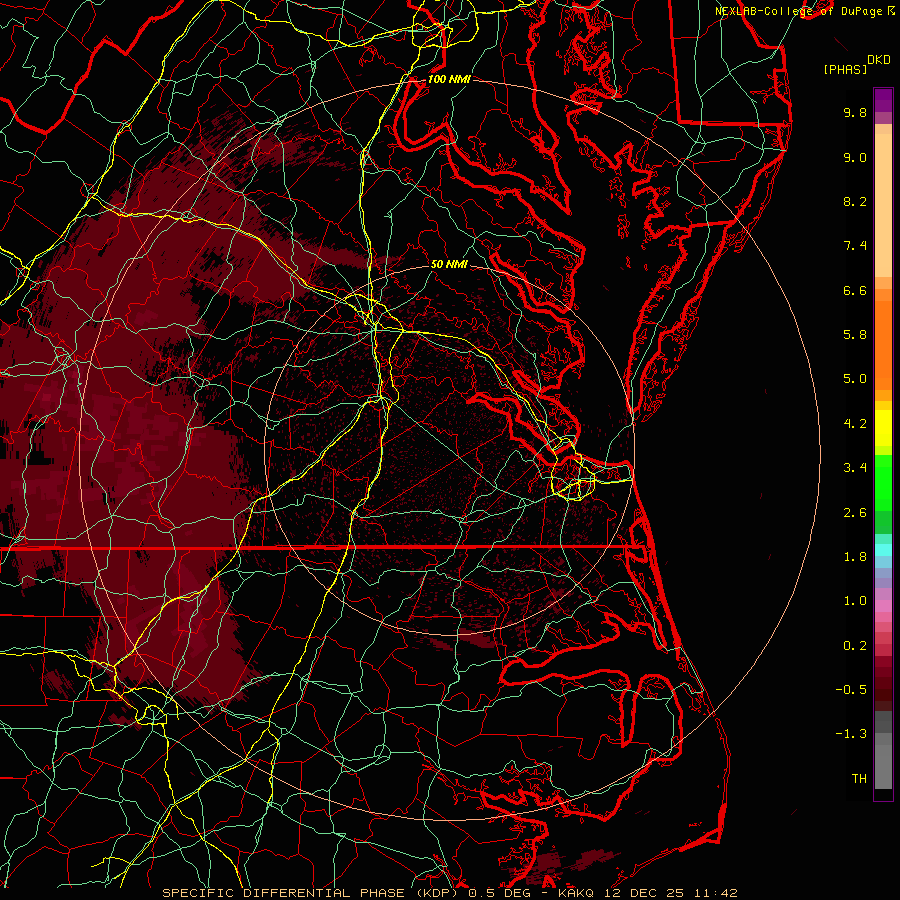Pick the pale peach swatch on color bar
Image resolution: width=900 pixels, height=900 pixels.
[x=883, y=205]
